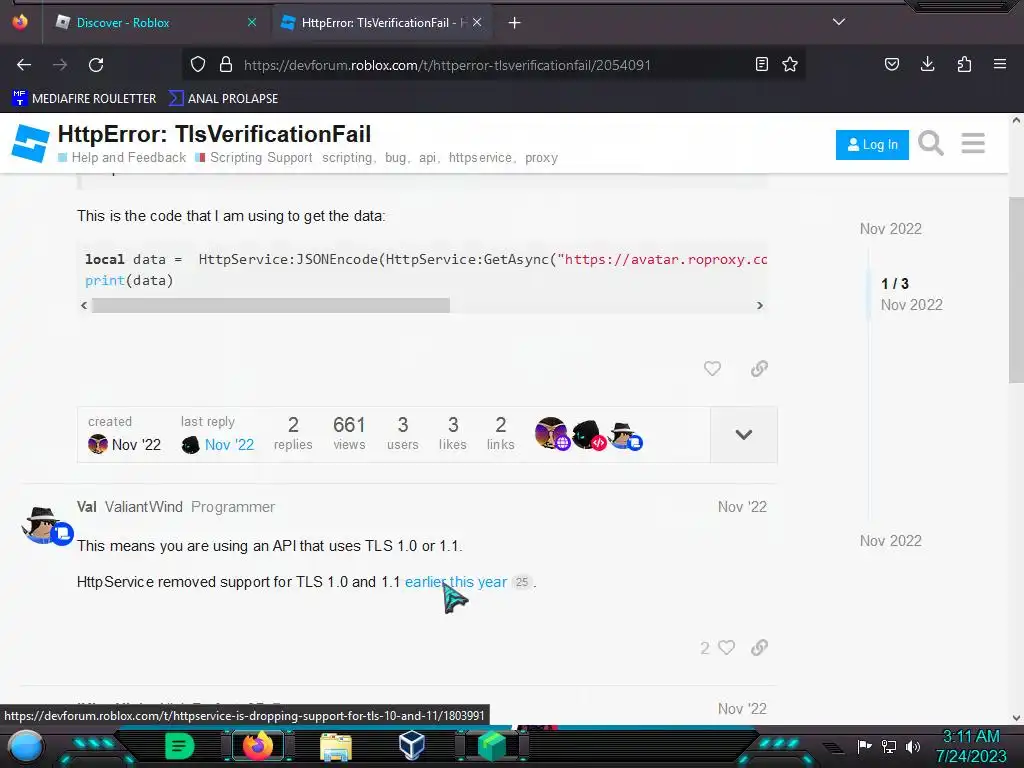Click the Roblox DevForum logo
Screen dimensions: 1024x768
point(30,143)
